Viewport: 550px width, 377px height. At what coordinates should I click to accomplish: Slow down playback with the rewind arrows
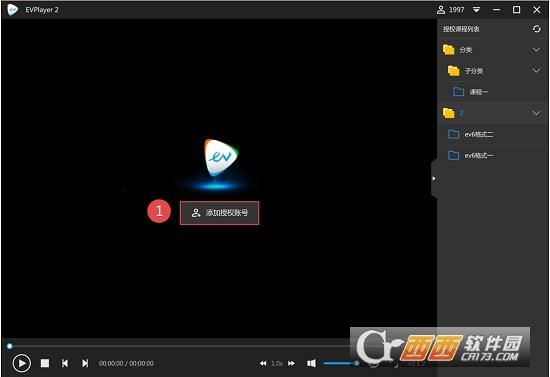(263, 363)
